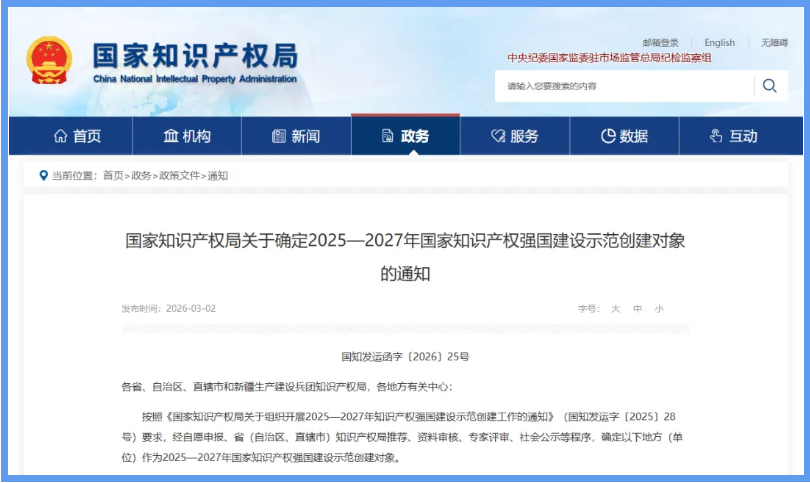
Task: Click the search magnifier icon
Action: [769, 86]
